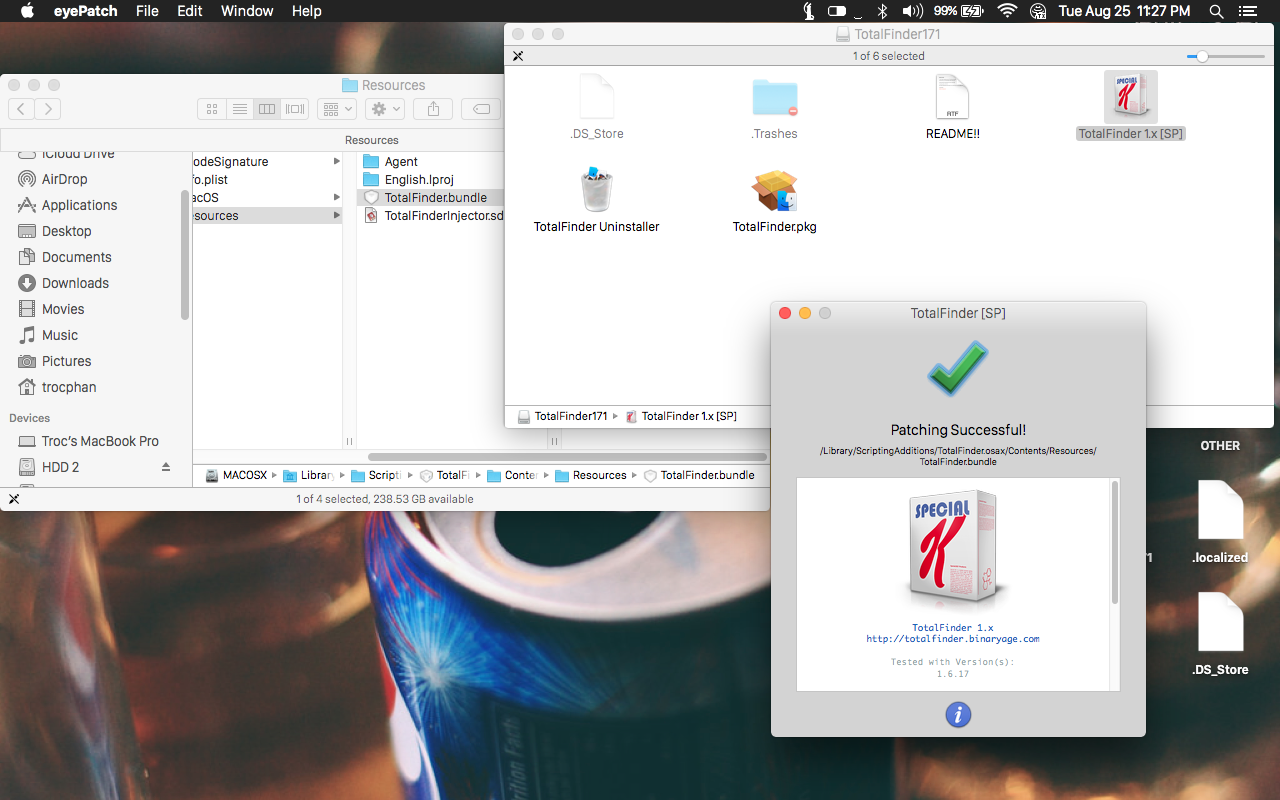Screen dimensions: 1280x800
Task: Open the README!! RTF document
Action: coord(952,99)
